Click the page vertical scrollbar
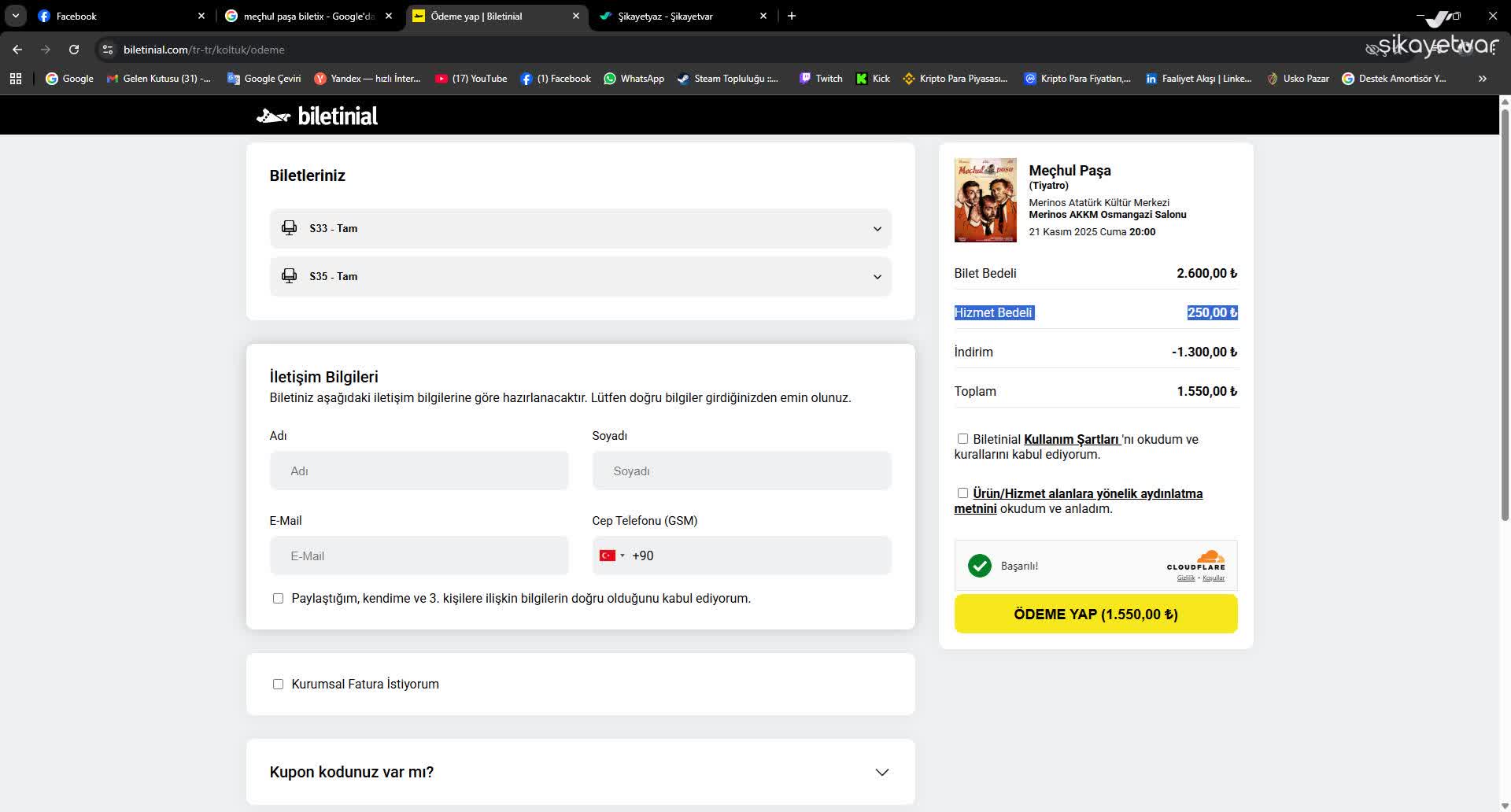 pos(1505,315)
